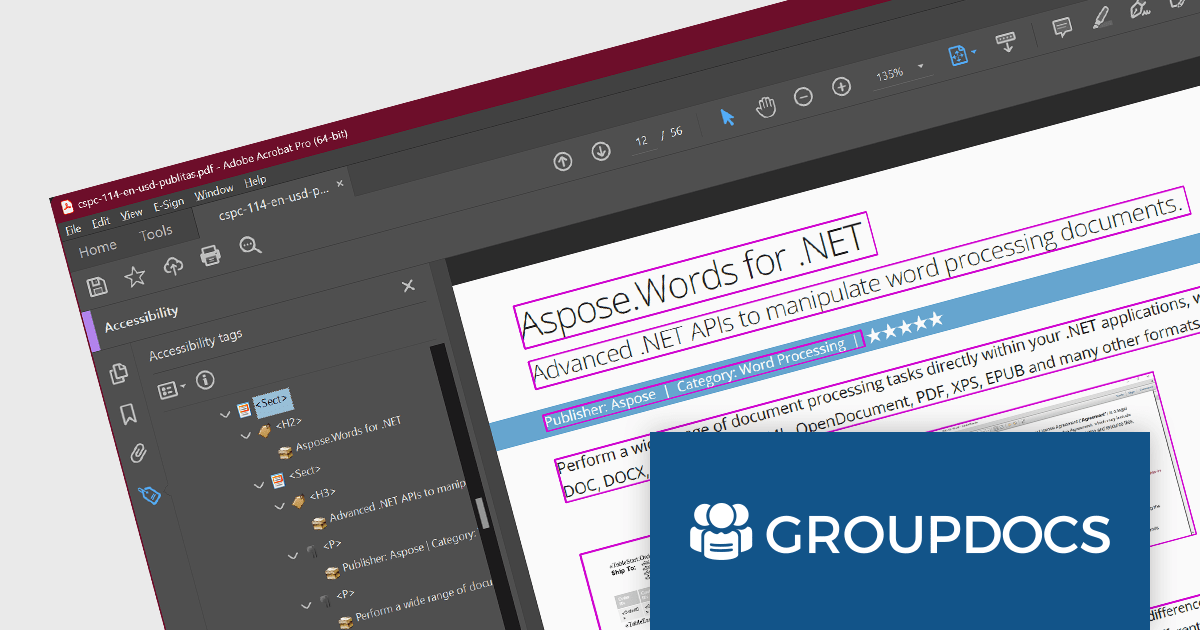This screenshot has height=630, width=1200.
Task: Open the File menu
Action: pyautogui.click(x=73, y=228)
